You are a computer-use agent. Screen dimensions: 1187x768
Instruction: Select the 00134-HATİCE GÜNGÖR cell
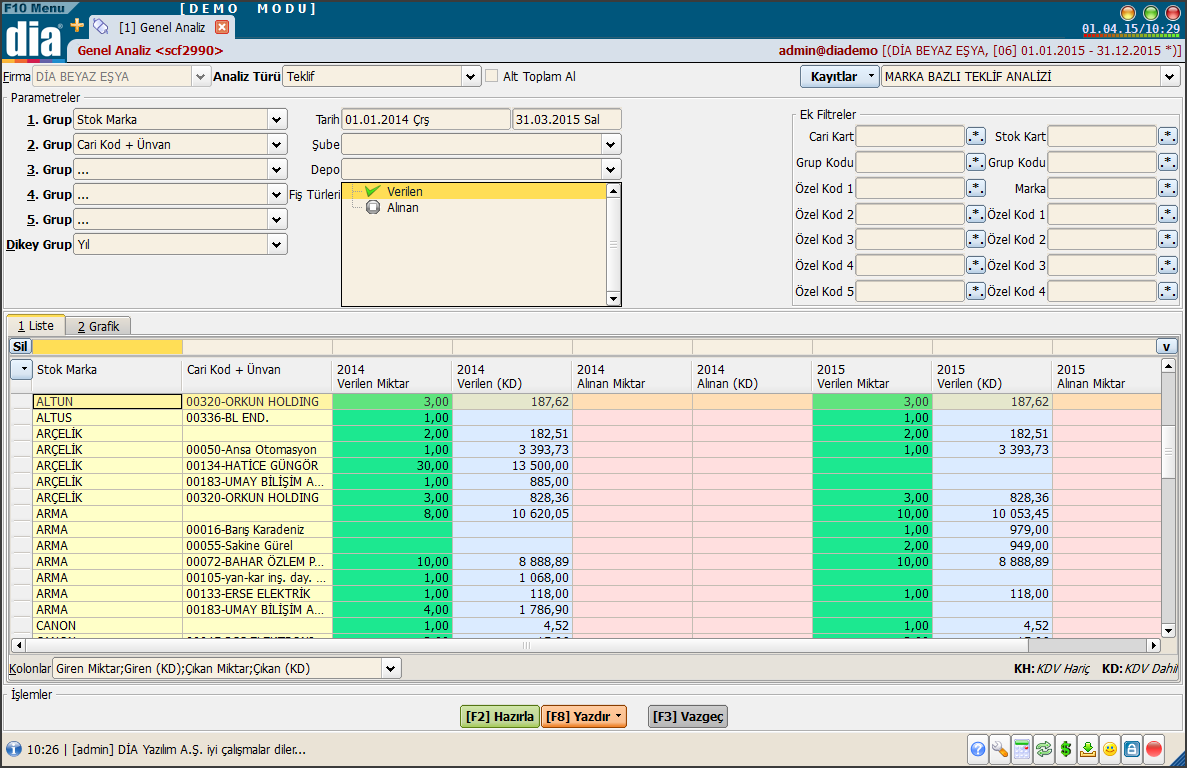[x=257, y=465]
